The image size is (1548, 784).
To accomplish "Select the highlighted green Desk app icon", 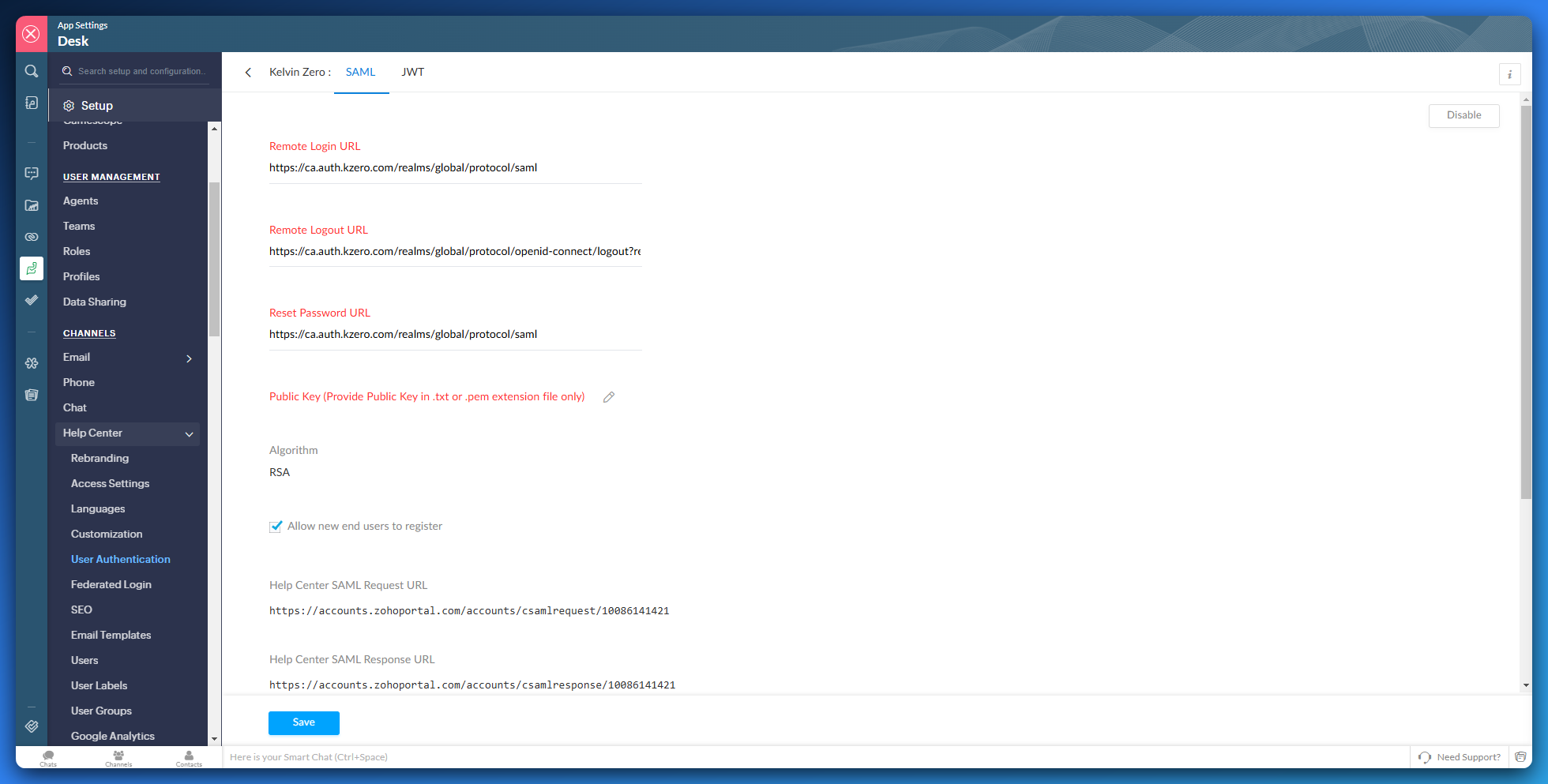I will coord(32,268).
